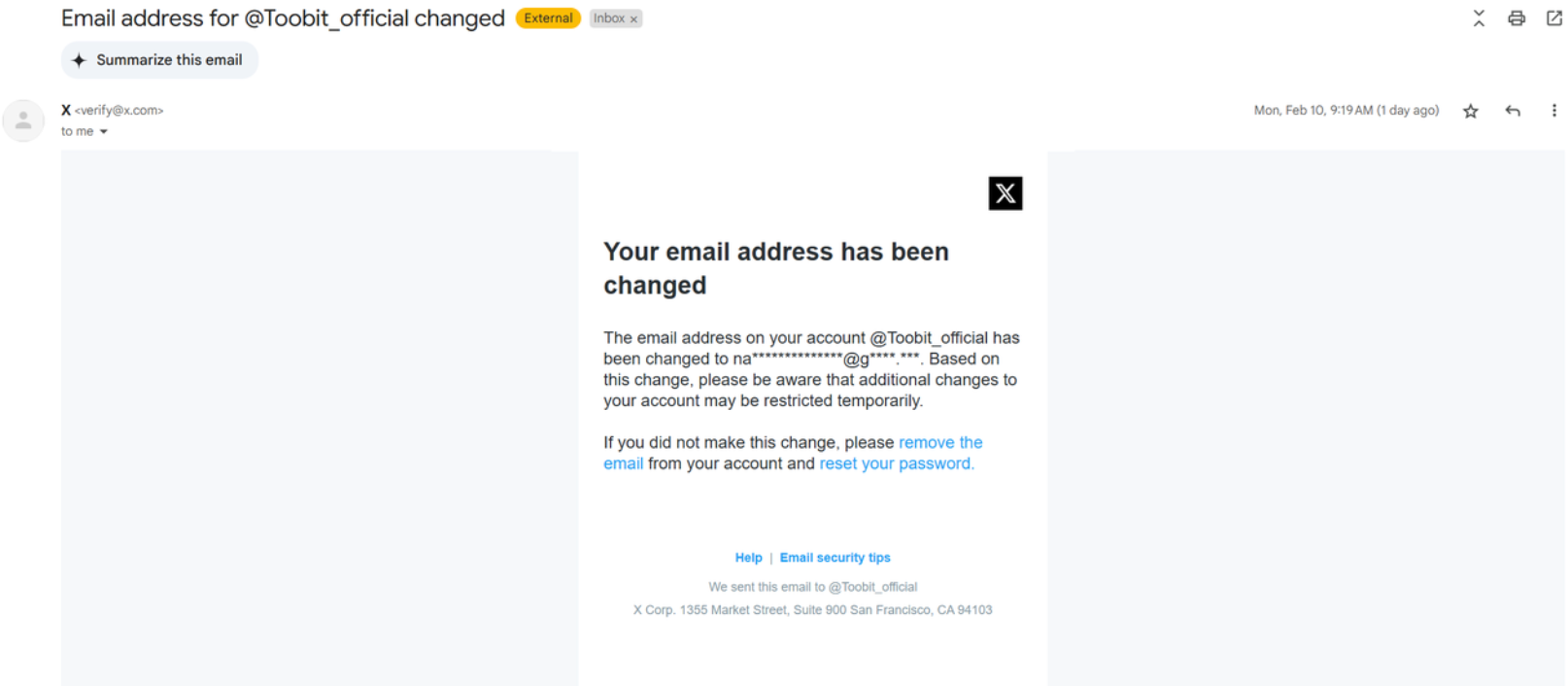Screen dimensions: 1568x686
Task: Open the three-dot More options menu
Action: click(1553, 111)
